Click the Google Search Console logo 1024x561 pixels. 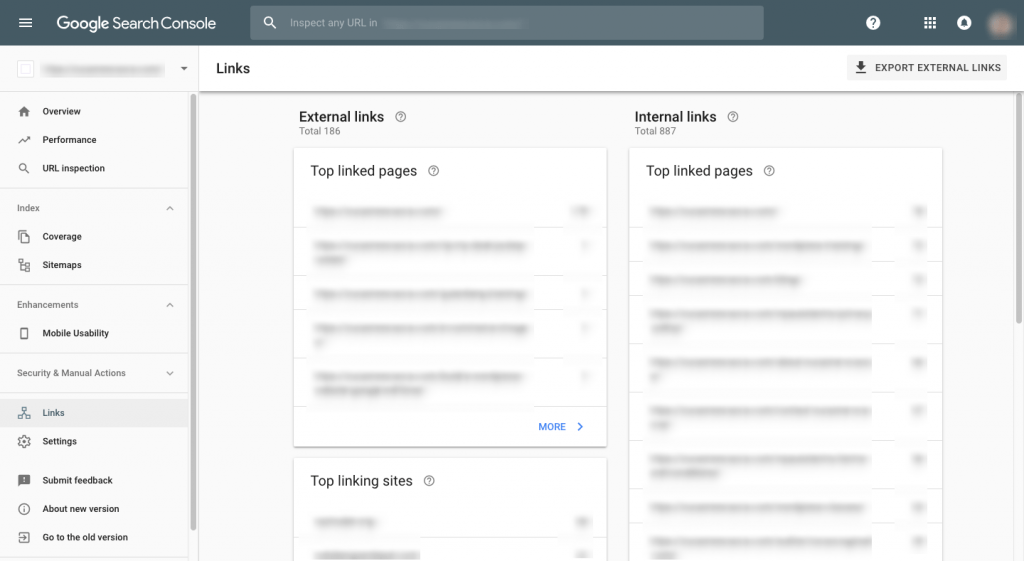(x=136, y=23)
